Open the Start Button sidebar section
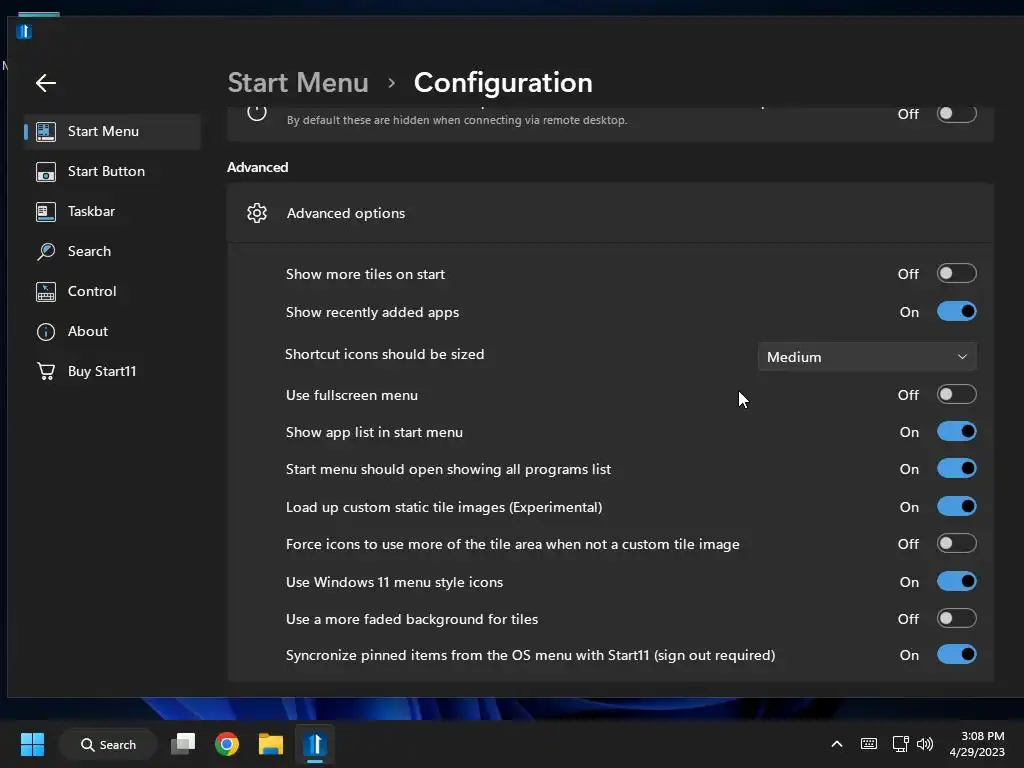This screenshot has height=768, width=1024. pos(112,171)
